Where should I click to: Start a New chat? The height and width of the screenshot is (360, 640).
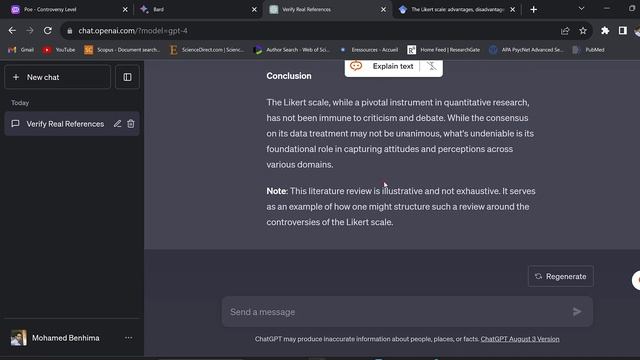58,77
